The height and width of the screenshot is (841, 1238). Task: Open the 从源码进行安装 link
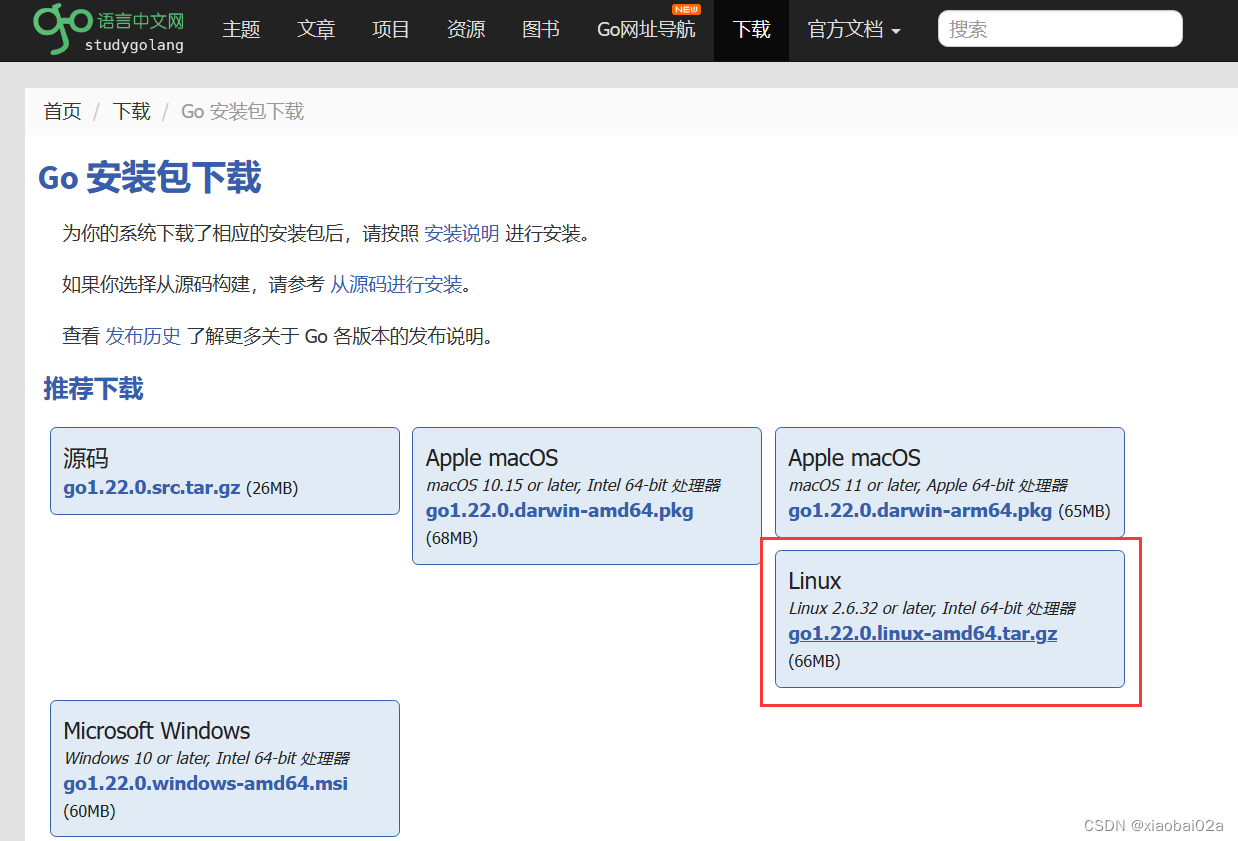[397, 285]
